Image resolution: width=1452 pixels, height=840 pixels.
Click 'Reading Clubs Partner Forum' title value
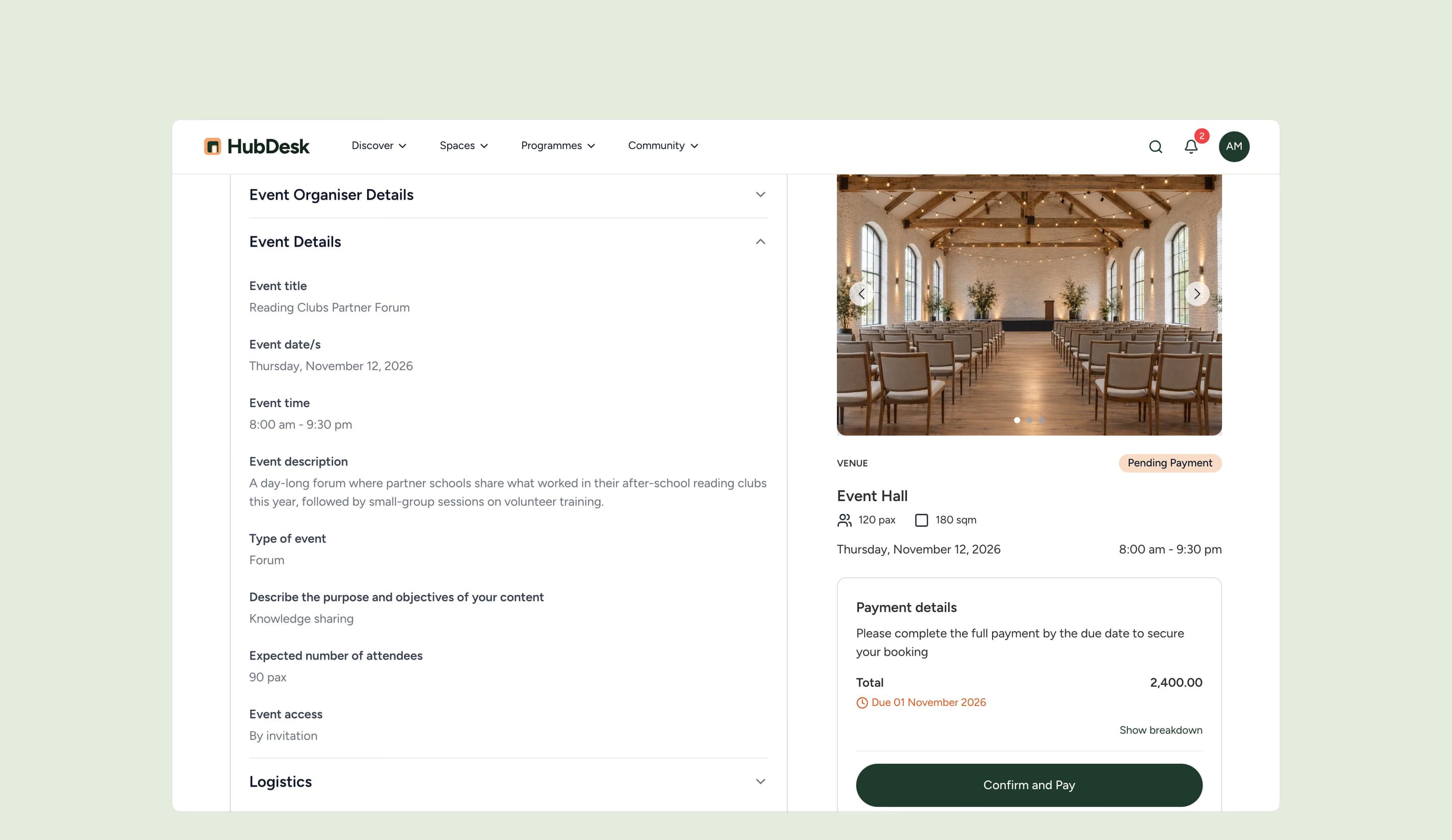[329, 308]
